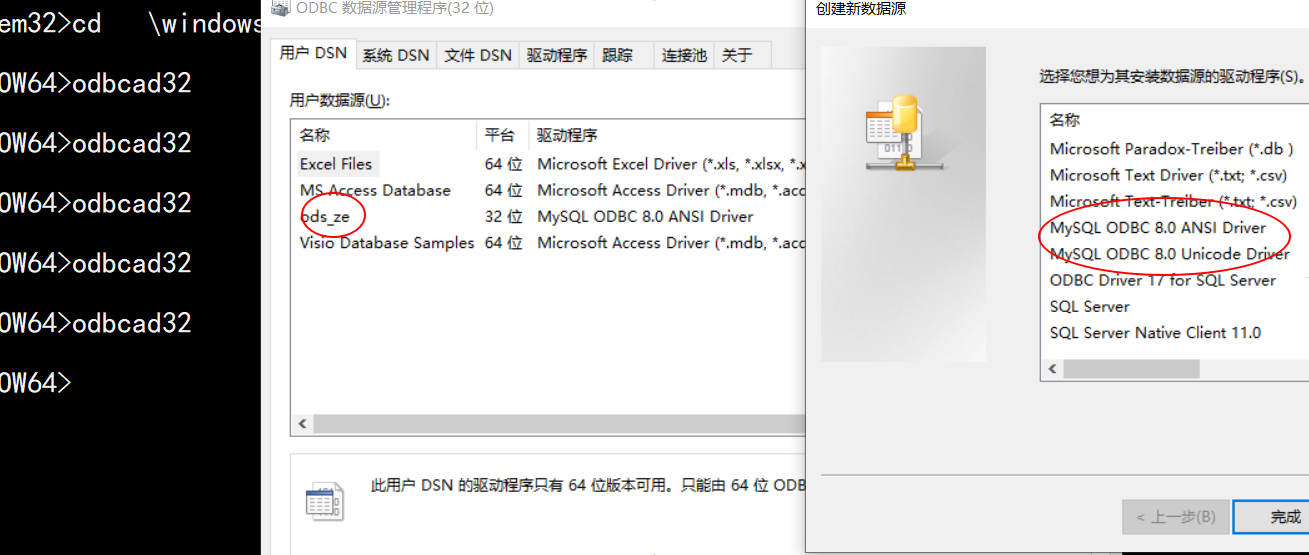1309x555 pixels.
Task: Switch to the 用户 DSN tab
Action: click(313, 54)
